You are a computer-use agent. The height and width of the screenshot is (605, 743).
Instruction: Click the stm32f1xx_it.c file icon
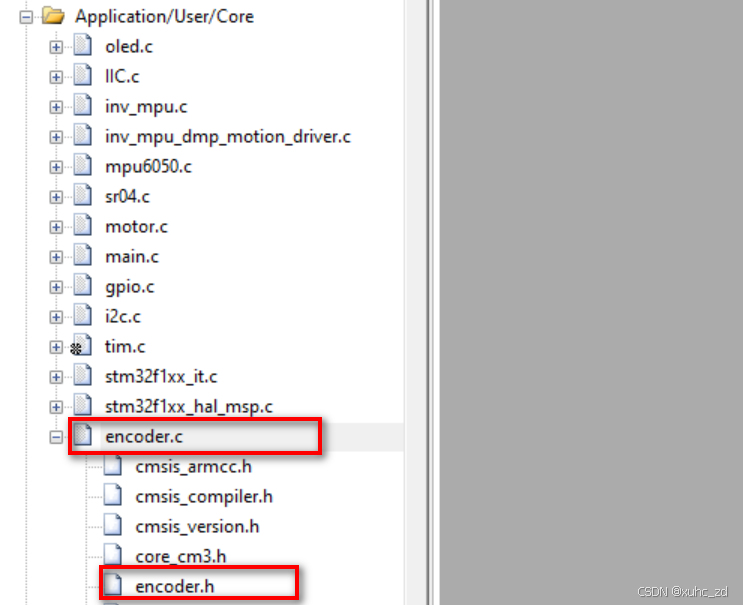(x=83, y=375)
